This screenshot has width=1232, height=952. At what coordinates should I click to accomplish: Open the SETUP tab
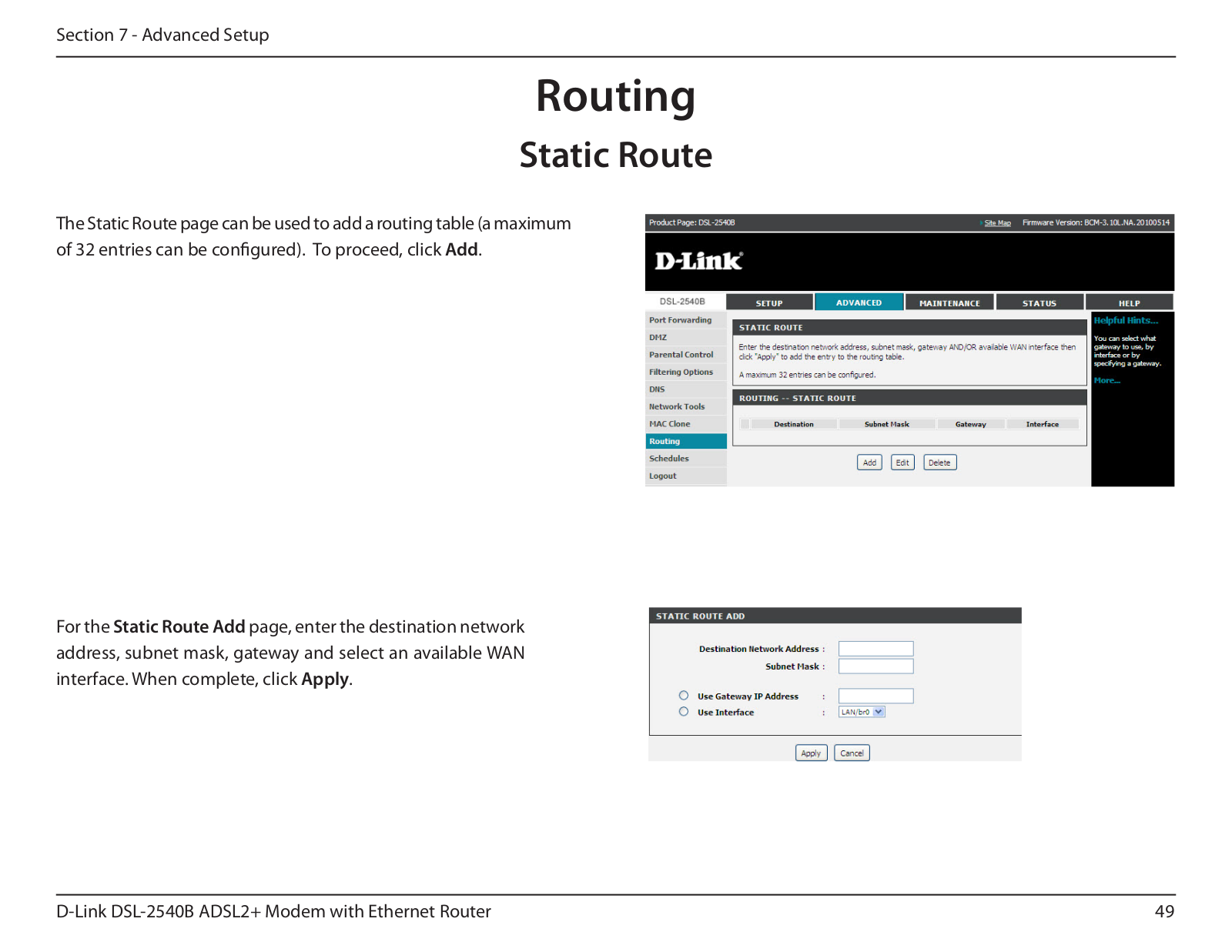[769, 302]
